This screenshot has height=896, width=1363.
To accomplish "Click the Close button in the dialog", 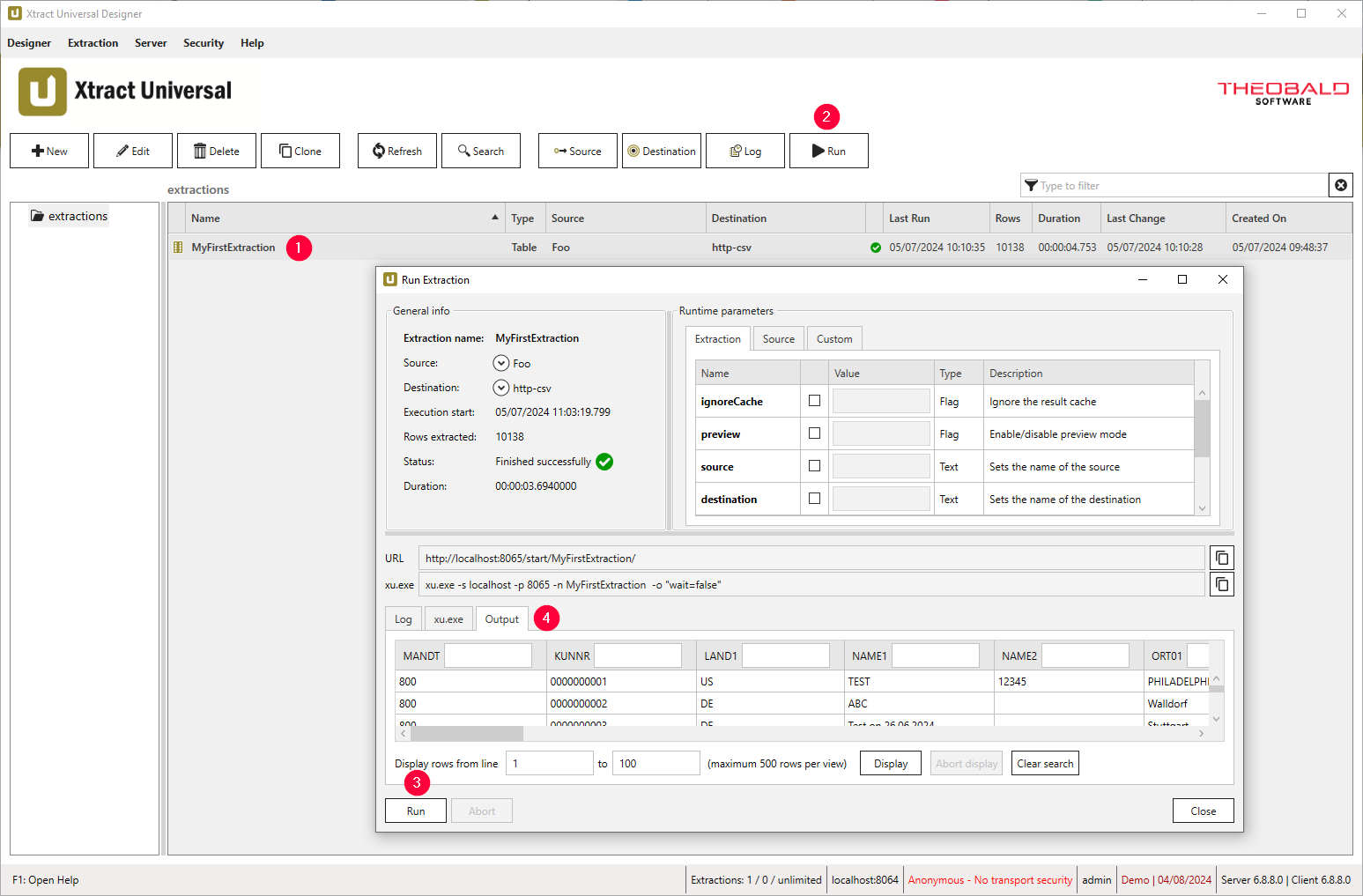I will [1204, 811].
